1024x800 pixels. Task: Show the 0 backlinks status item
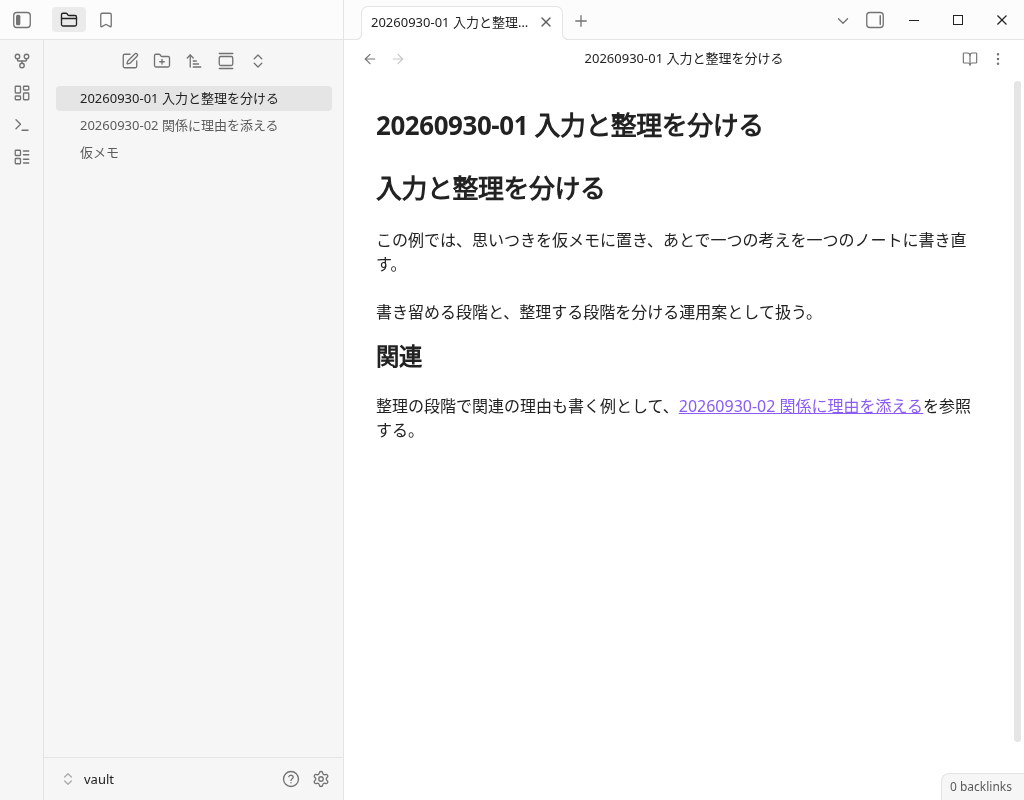pos(980,786)
